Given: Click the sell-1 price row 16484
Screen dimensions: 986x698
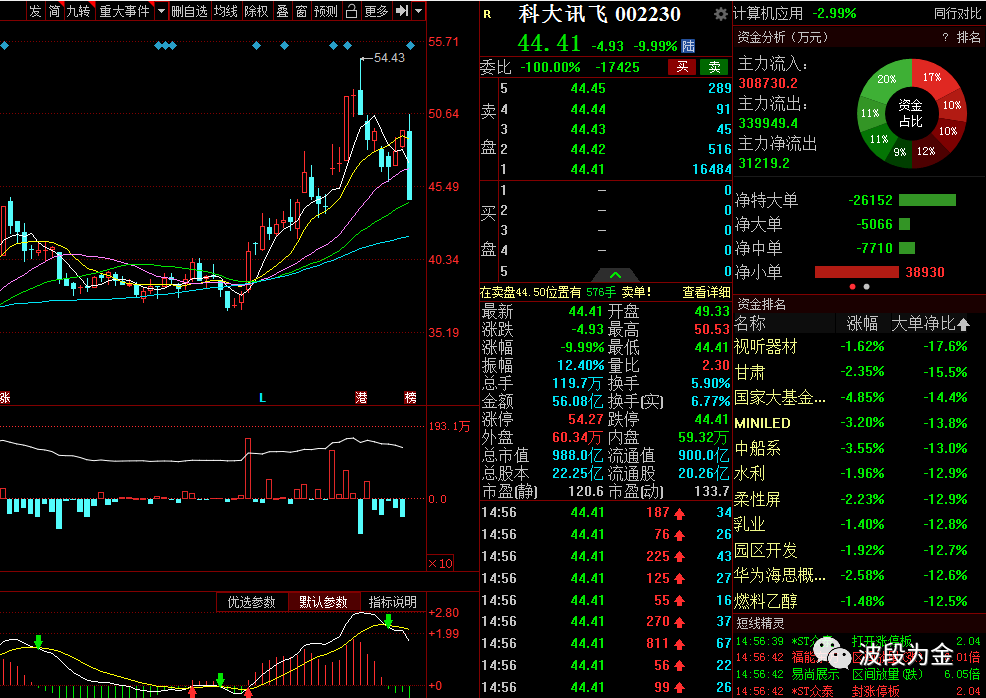Looking at the screenshot, I should pos(616,169).
